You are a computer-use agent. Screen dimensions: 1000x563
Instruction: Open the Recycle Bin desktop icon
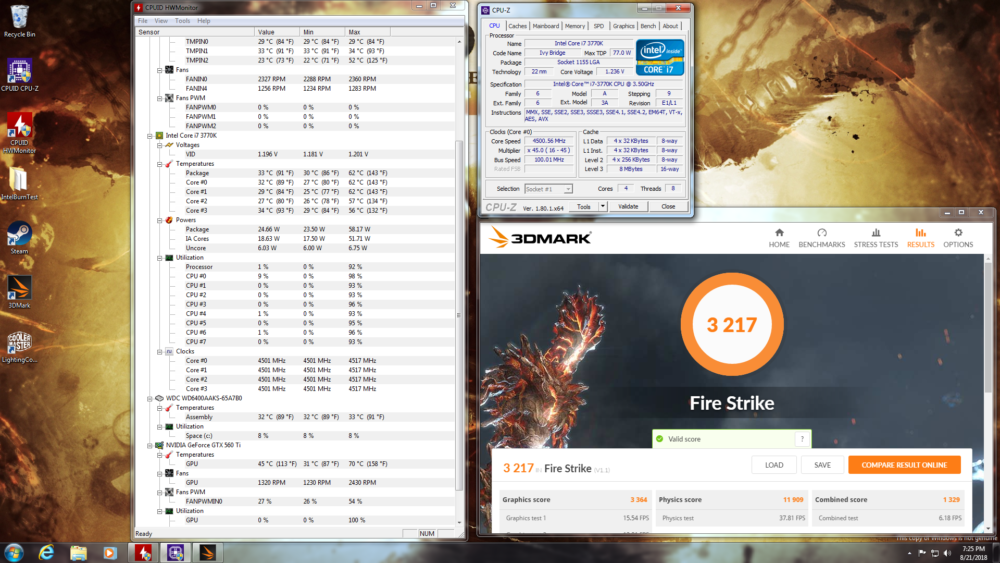(20, 20)
